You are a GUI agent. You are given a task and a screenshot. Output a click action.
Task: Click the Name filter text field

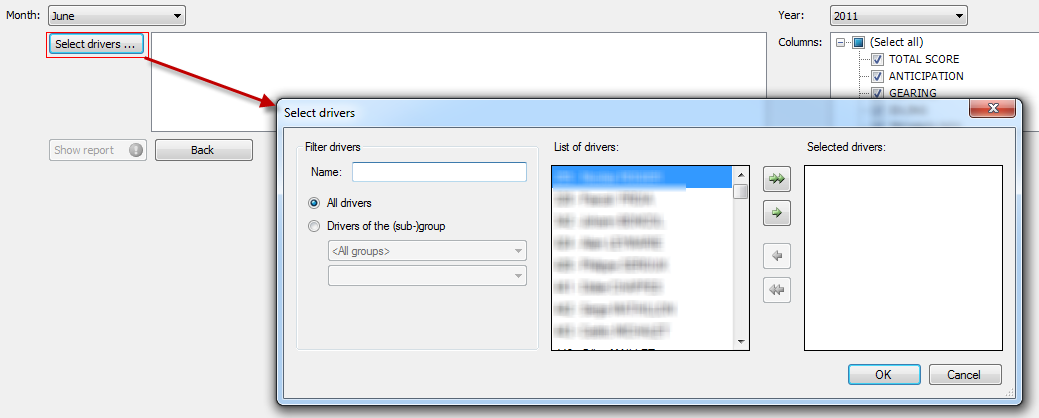click(439, 172)
